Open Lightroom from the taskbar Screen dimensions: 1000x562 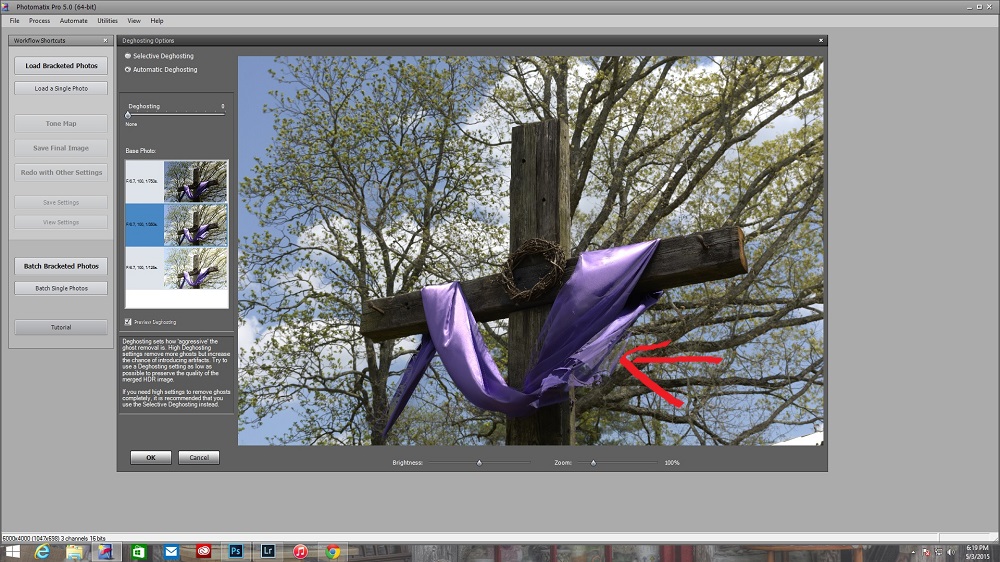[x=268, y=551]
